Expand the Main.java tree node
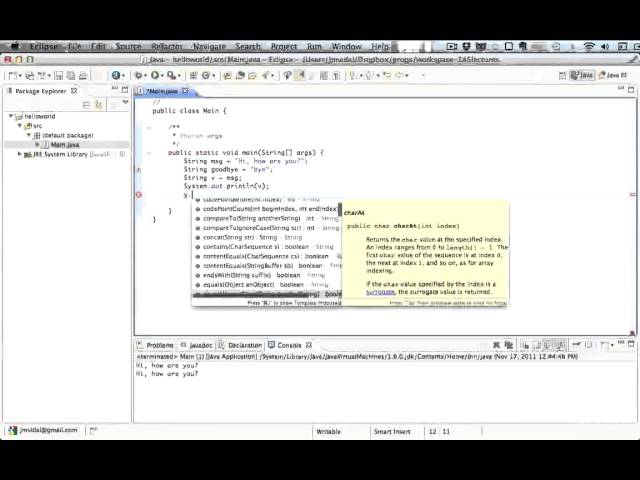Screen dimensions: 640x480 pos(38,144)
